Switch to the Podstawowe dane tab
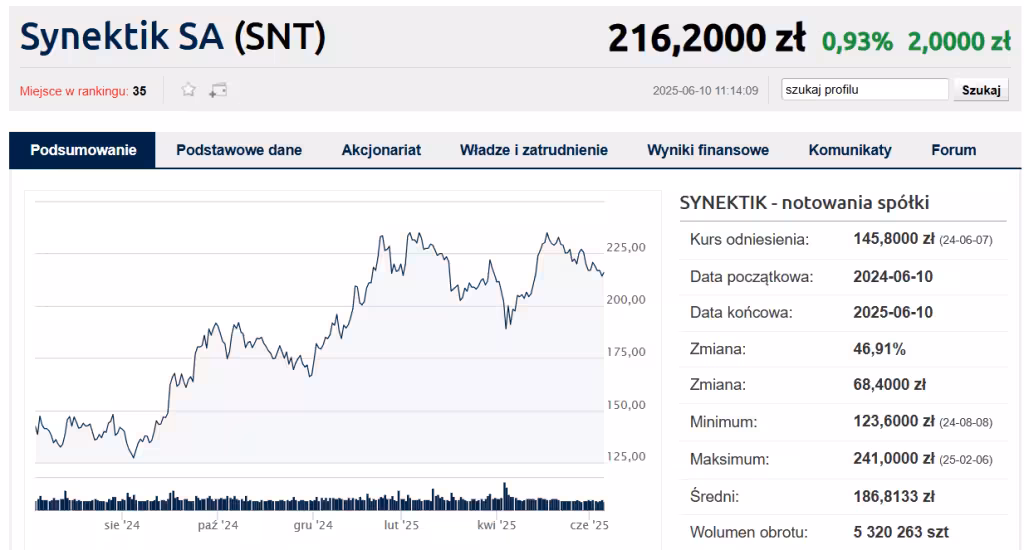1024x550 pixels. [239, 150]
